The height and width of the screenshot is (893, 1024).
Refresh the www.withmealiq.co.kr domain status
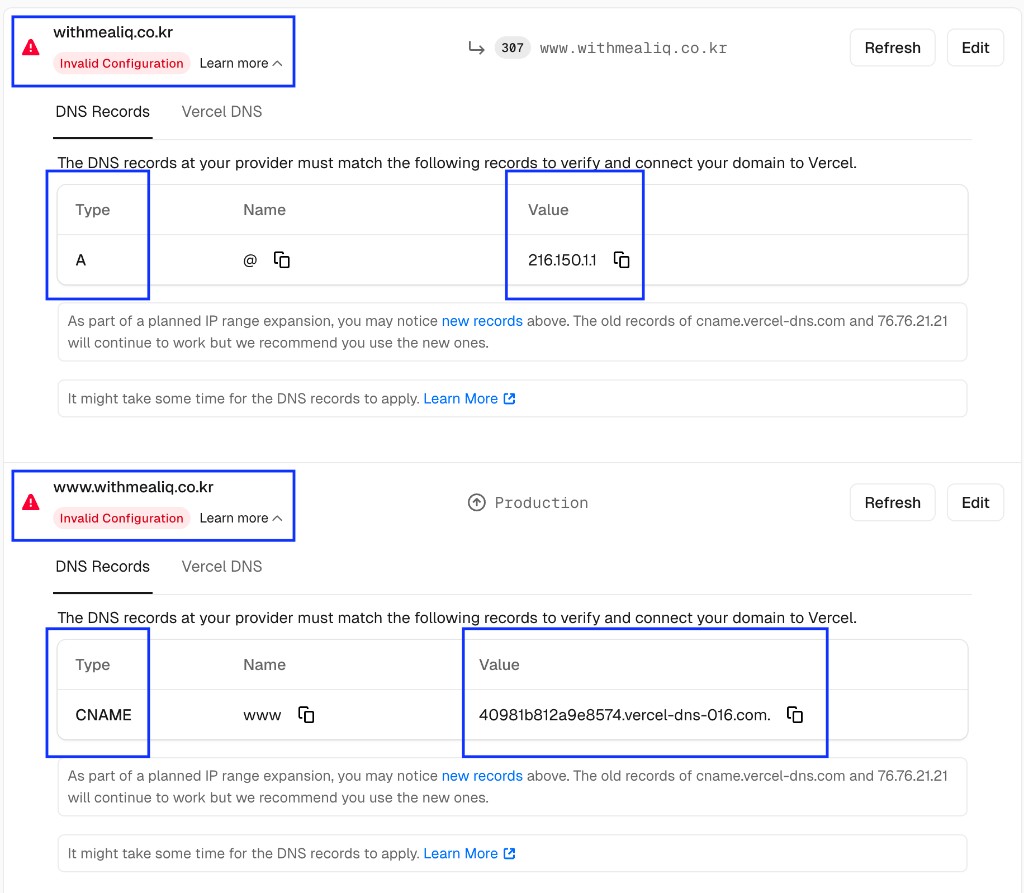892,502
